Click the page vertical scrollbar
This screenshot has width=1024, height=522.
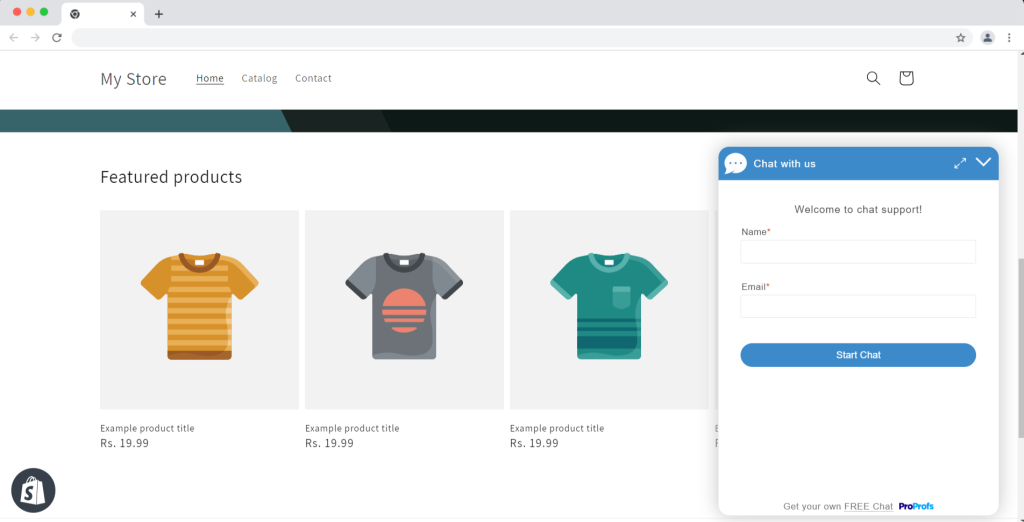pyautogui.click(x=1021, y=348)
